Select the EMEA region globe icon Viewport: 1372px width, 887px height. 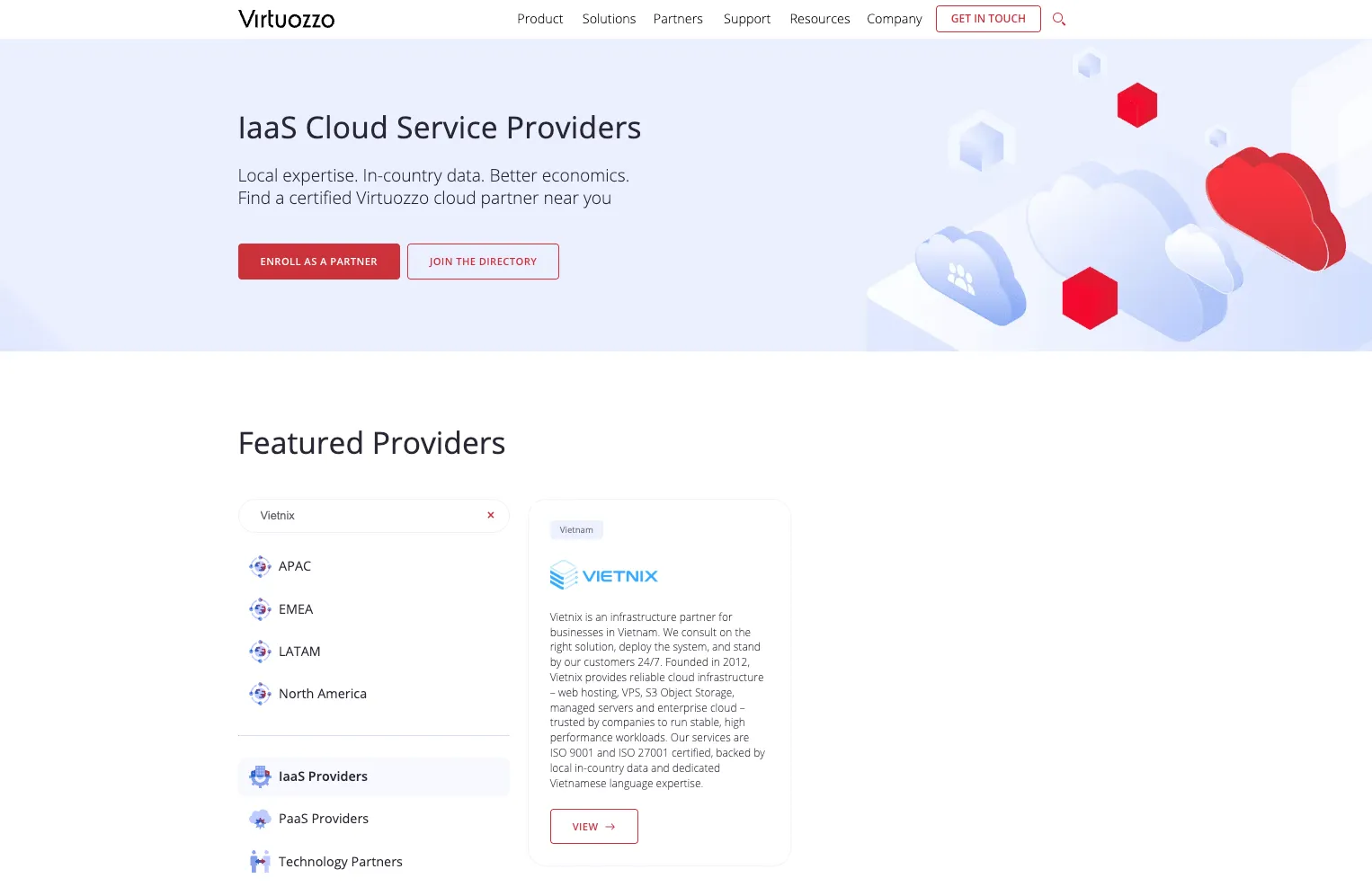tap(260, 609)
